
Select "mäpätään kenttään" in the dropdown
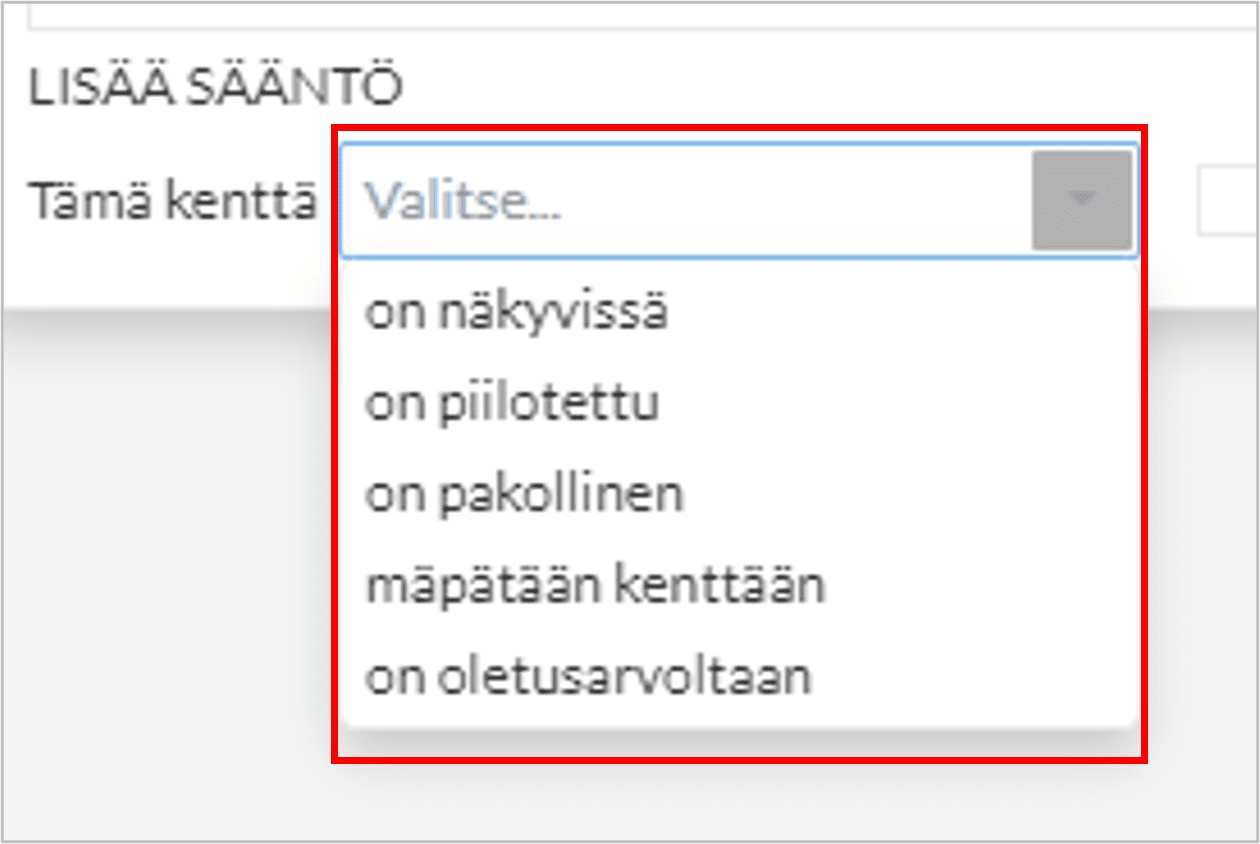tap(595, 586)
